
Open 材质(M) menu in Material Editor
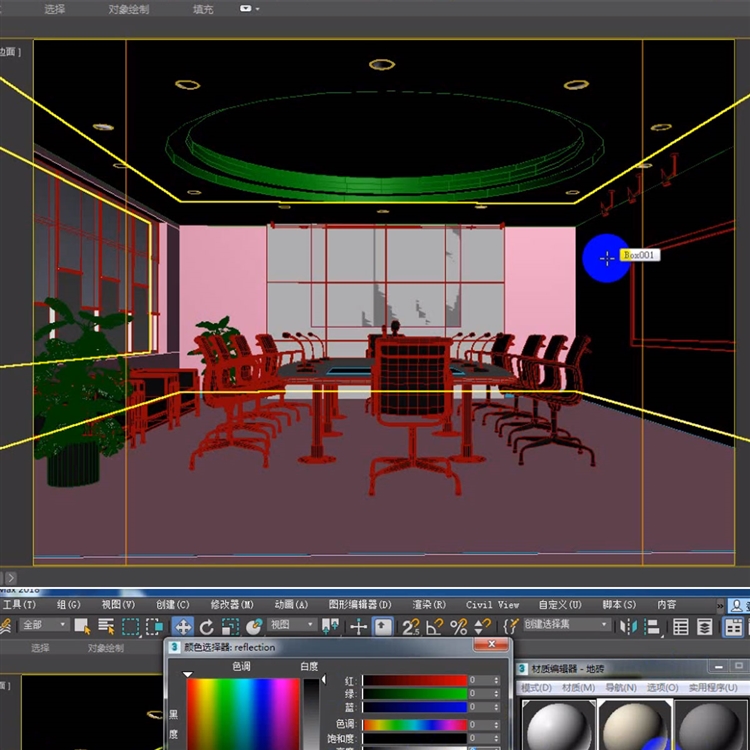point(578,687)
